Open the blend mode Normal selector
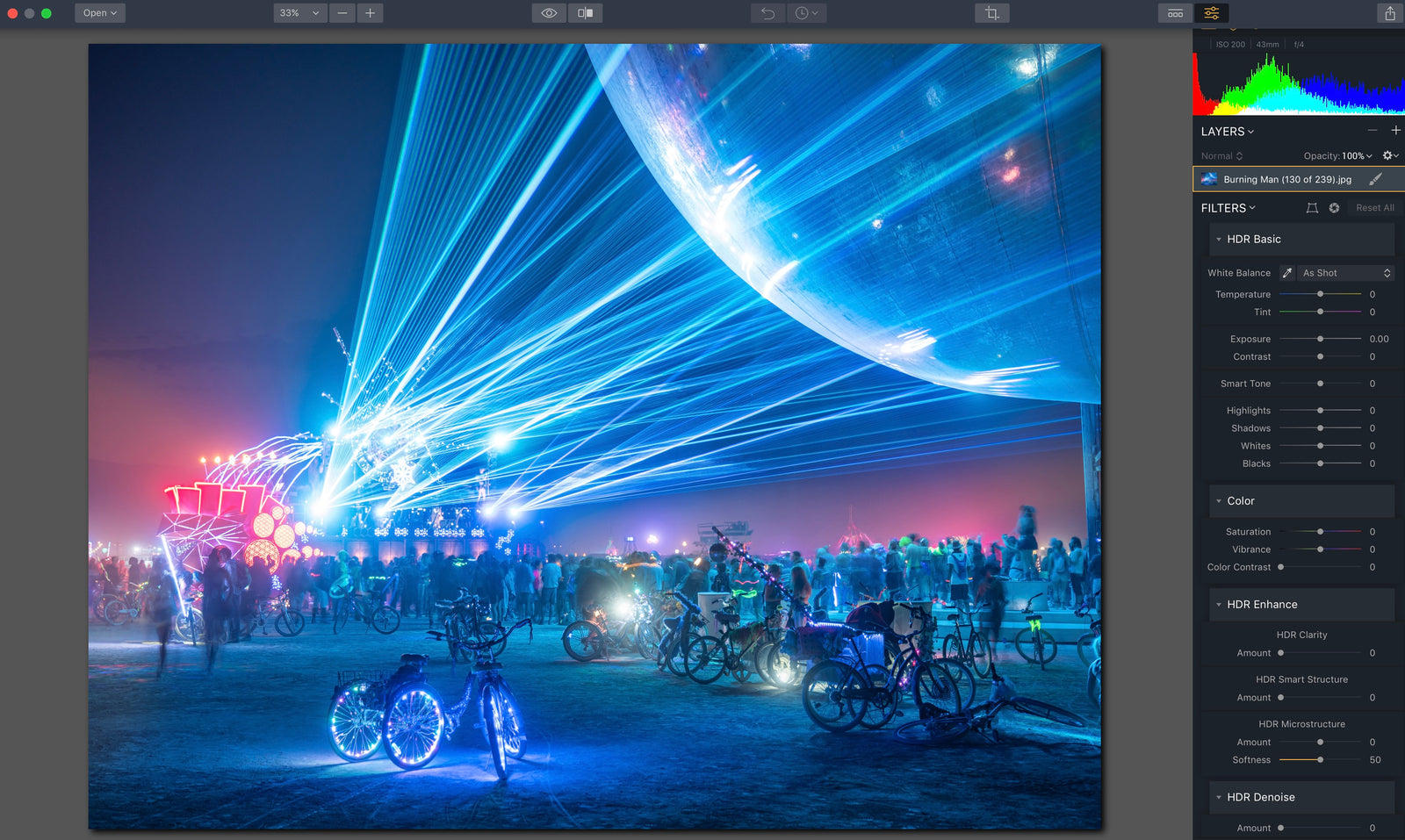Screen dimensions: 1405x840 (x=1221, y=155)
